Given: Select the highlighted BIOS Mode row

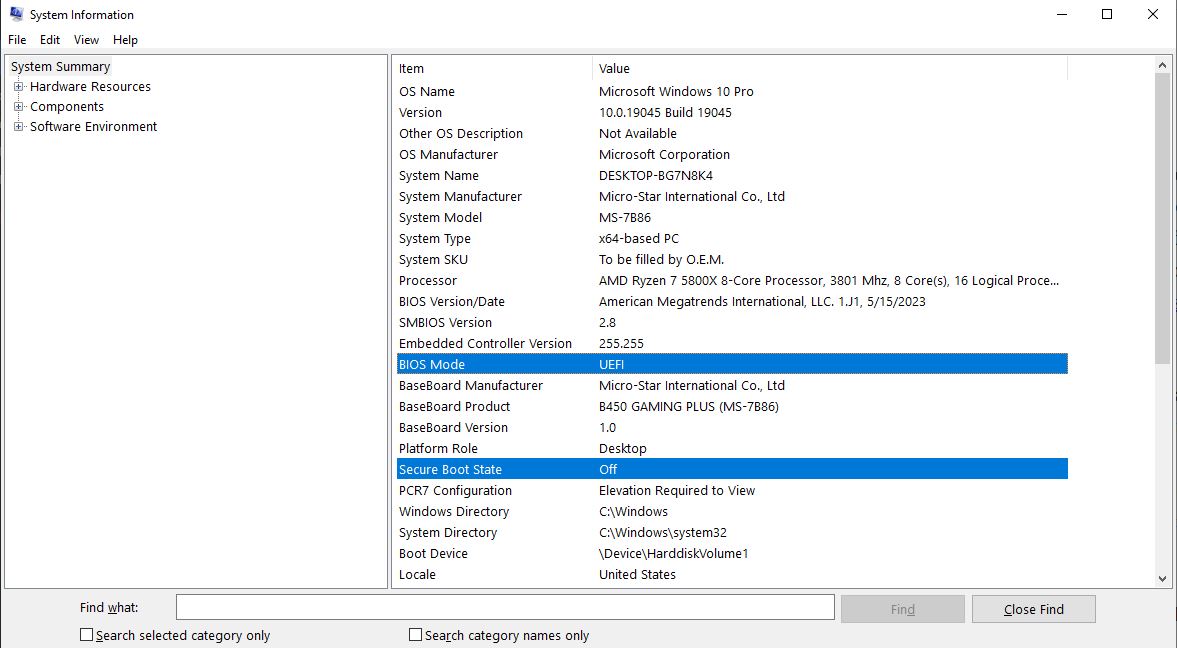Looking at the screenshot, I should point(732,365).
